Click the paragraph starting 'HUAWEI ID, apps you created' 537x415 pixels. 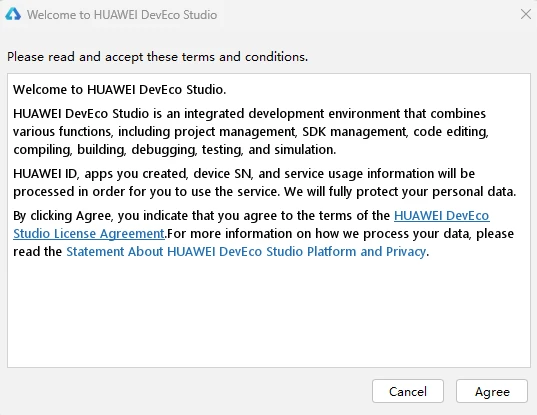click(x=264, y=183)
